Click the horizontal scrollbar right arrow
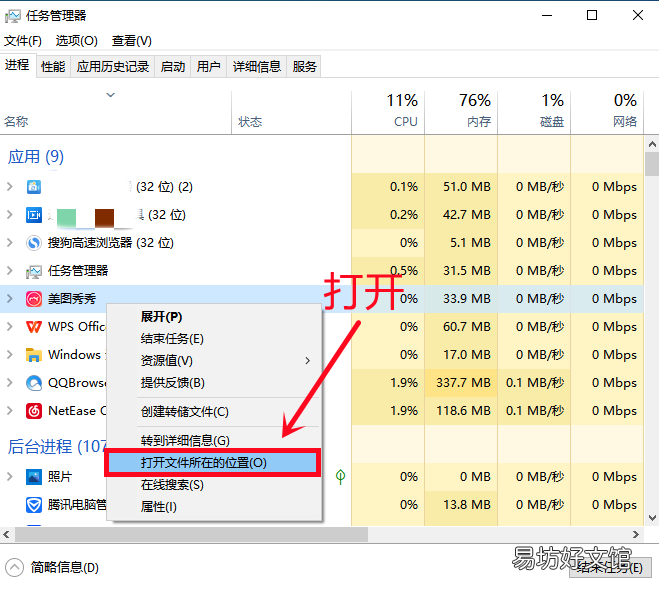 tap(636, 535)
